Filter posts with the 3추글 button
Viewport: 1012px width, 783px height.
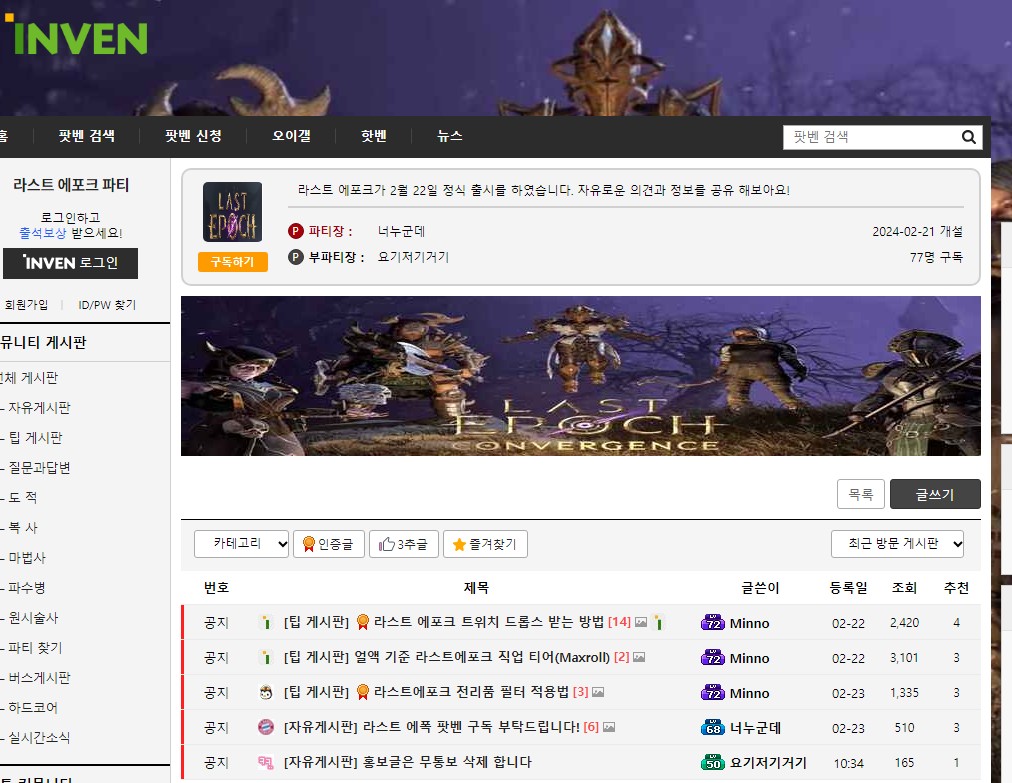tap(404, 544)
